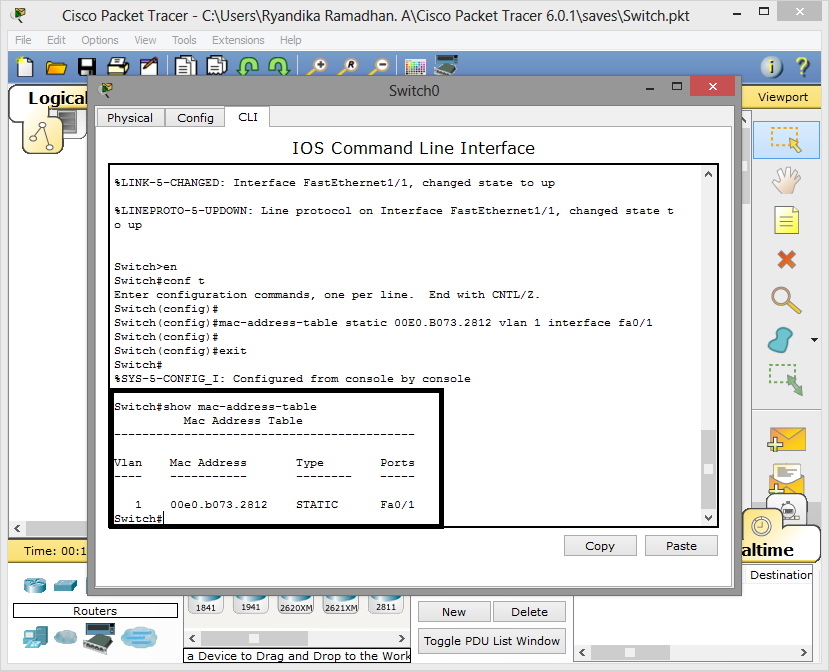Click the Undo green arrow icon
Screen dimensions: 829x671
coord(248,67)
